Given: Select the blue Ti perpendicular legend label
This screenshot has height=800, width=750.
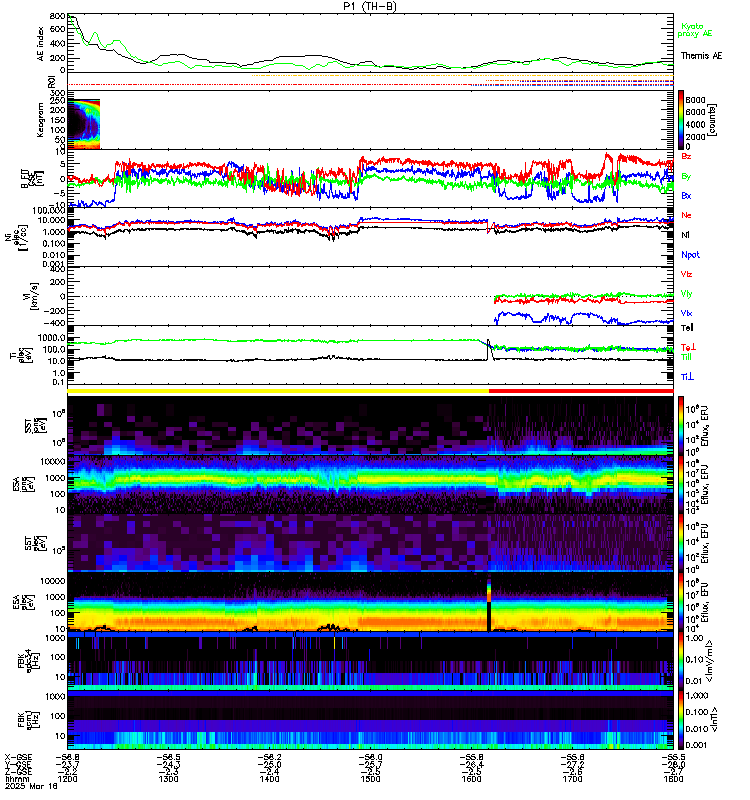Looking at the screenshot, I should coord(687,377).
